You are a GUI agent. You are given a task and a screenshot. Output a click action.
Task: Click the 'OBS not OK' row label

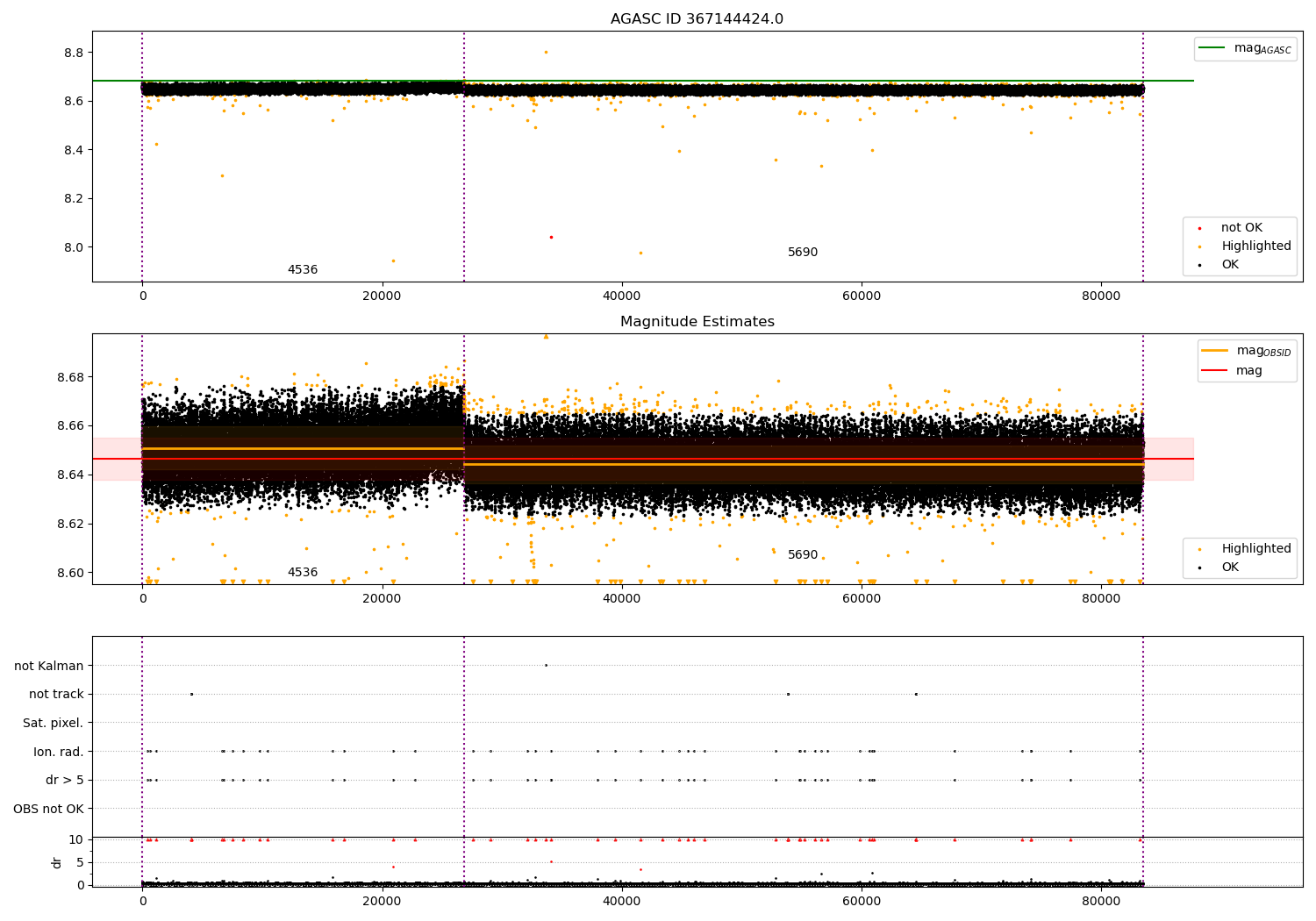point(48,810)
